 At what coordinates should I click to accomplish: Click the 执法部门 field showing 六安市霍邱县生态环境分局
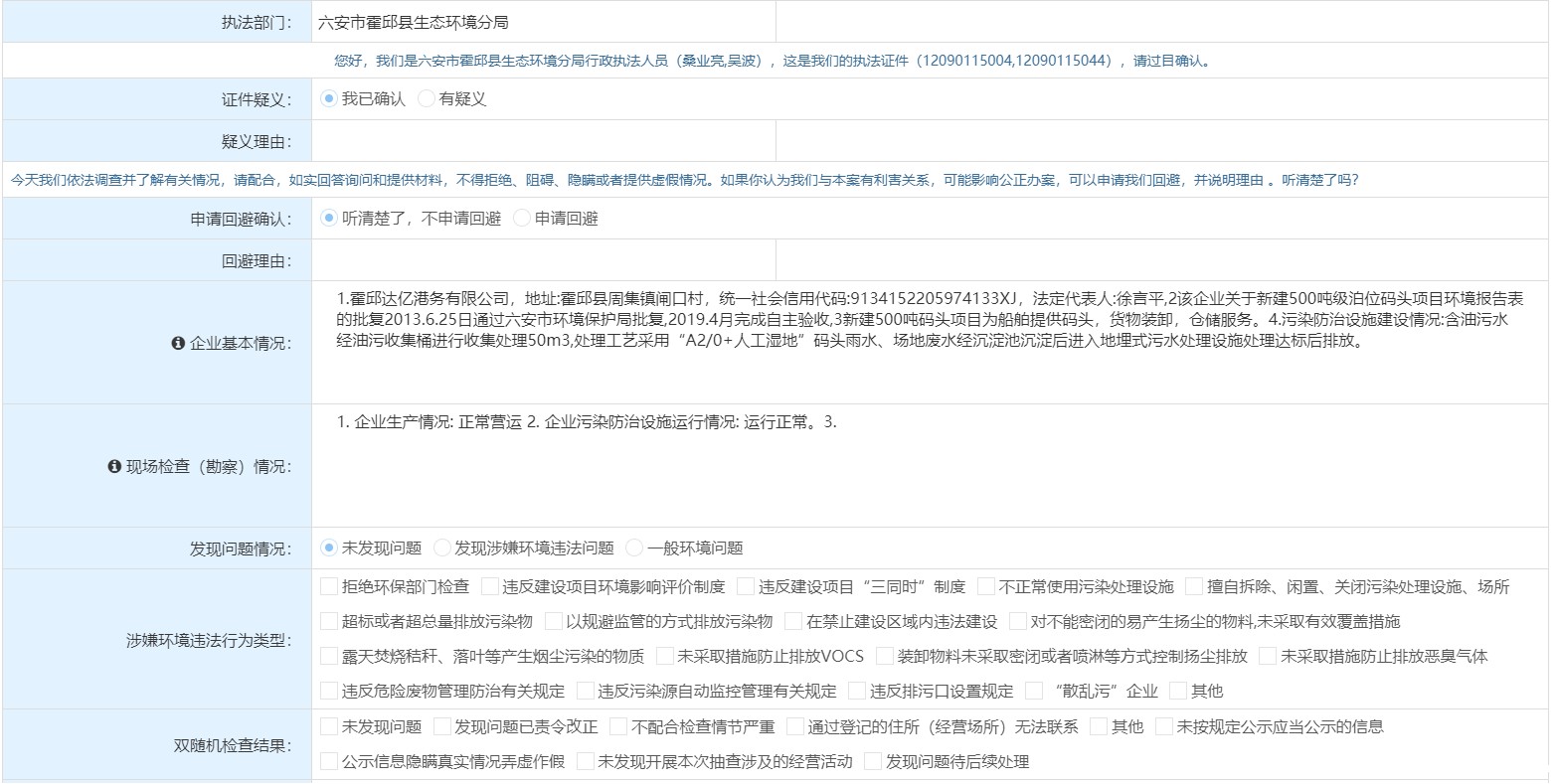pos(543,22)
